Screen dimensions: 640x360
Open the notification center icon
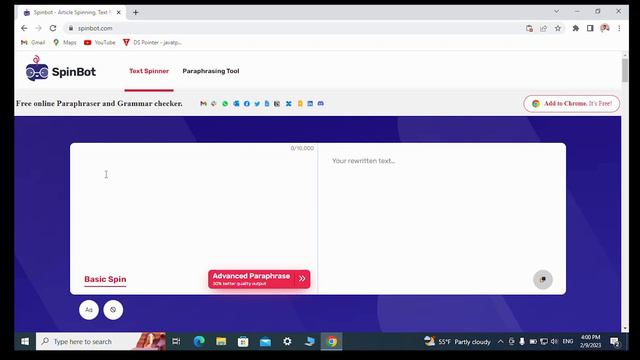click(x=615, y=341)
